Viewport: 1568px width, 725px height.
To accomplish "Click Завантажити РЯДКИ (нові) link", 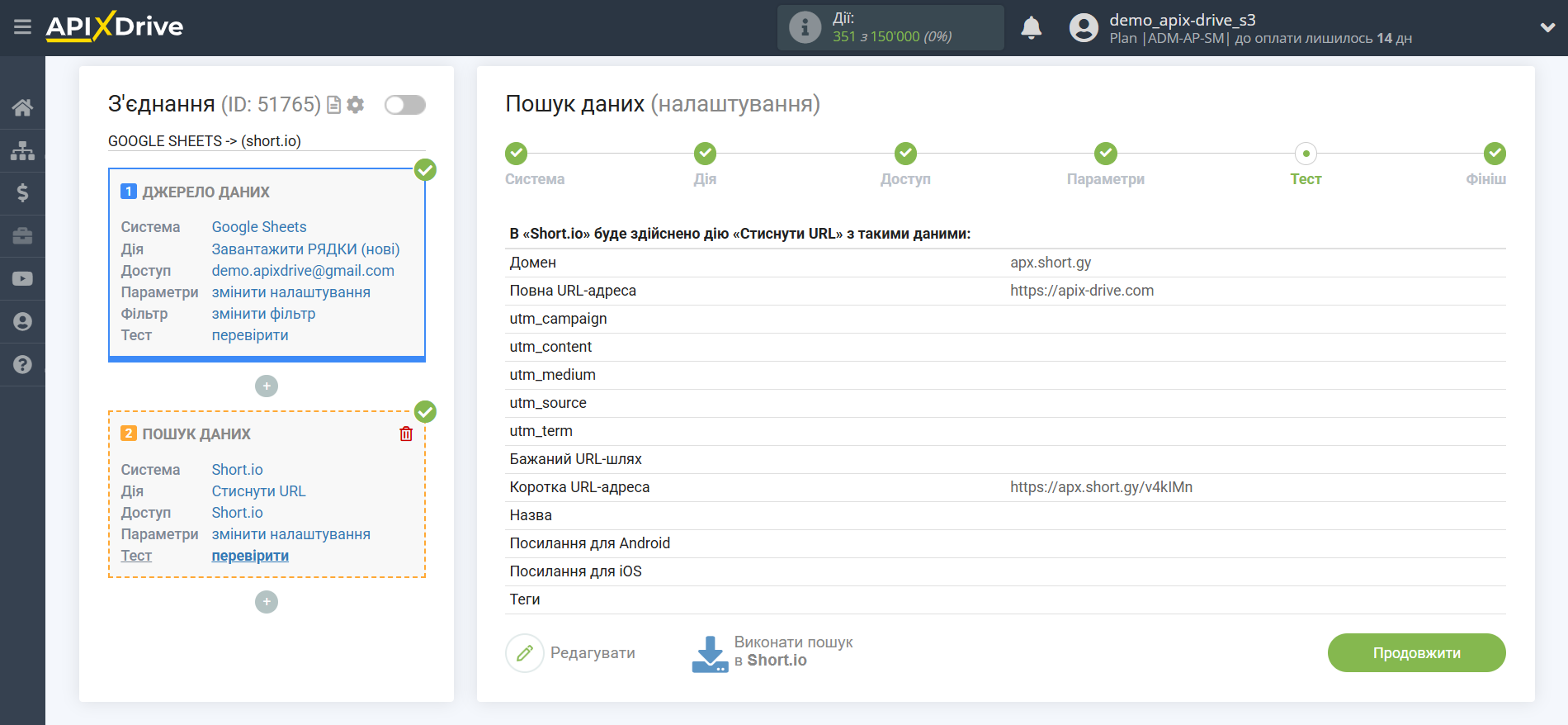I will click(305, 249).
